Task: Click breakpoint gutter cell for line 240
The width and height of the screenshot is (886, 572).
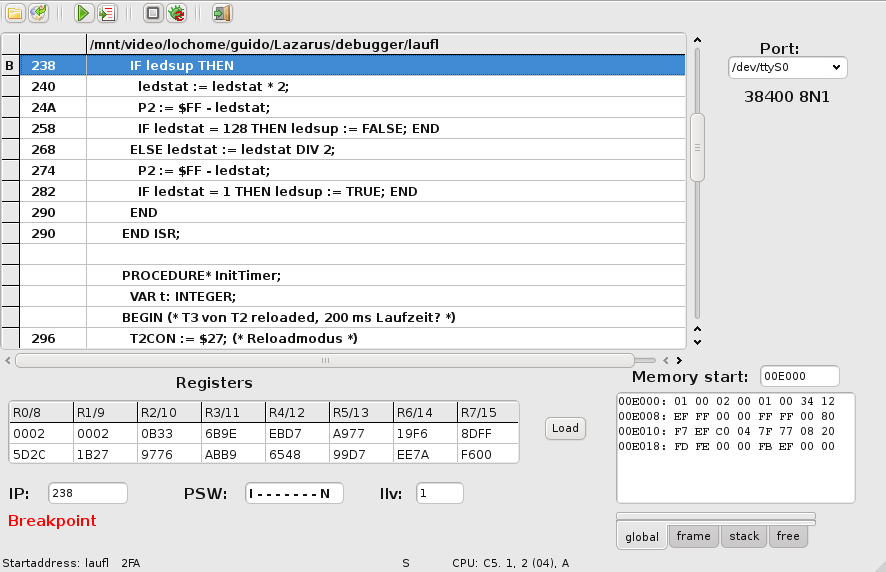Action: point(10,86)
